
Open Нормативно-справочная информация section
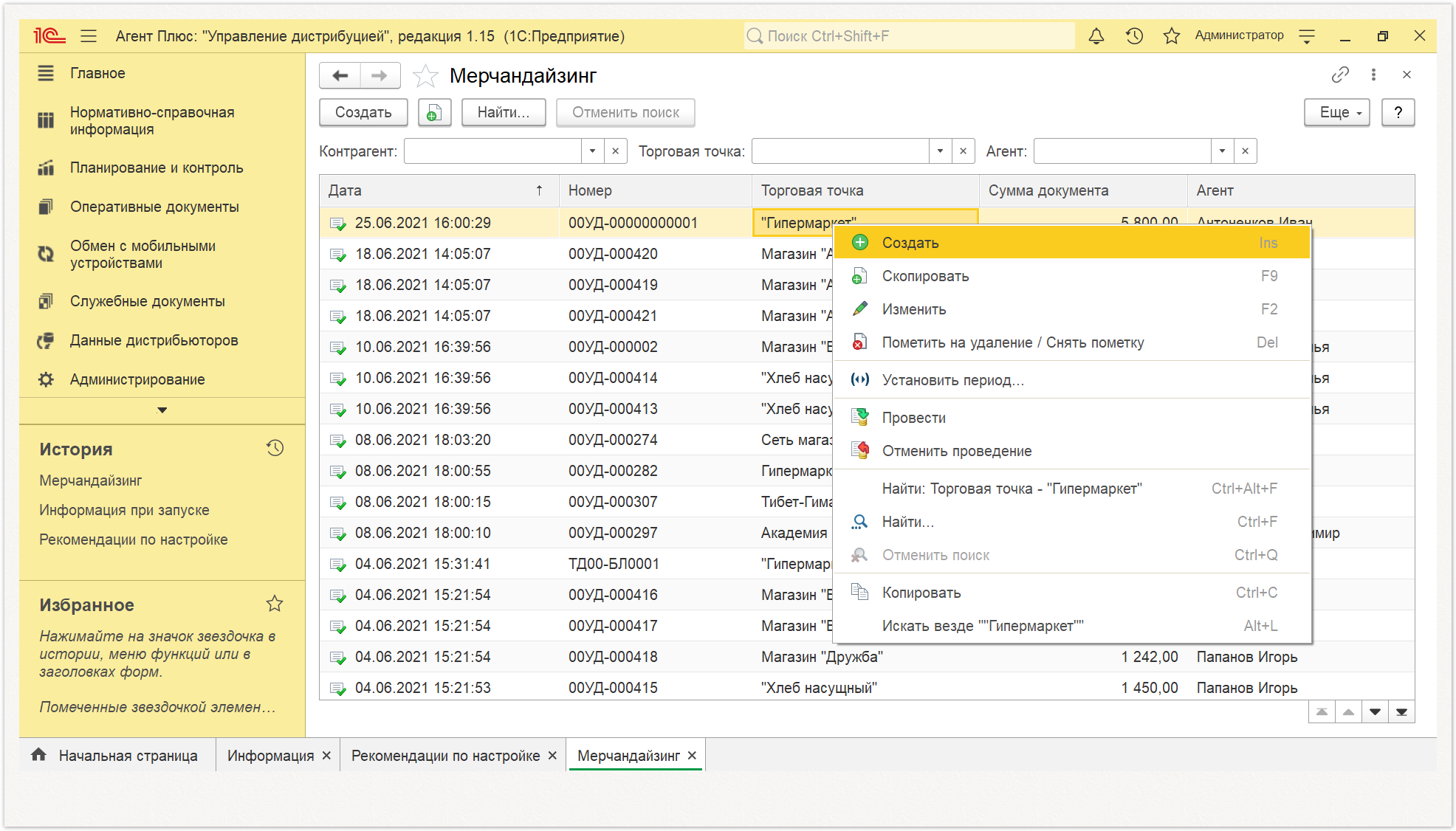[152, 120]
